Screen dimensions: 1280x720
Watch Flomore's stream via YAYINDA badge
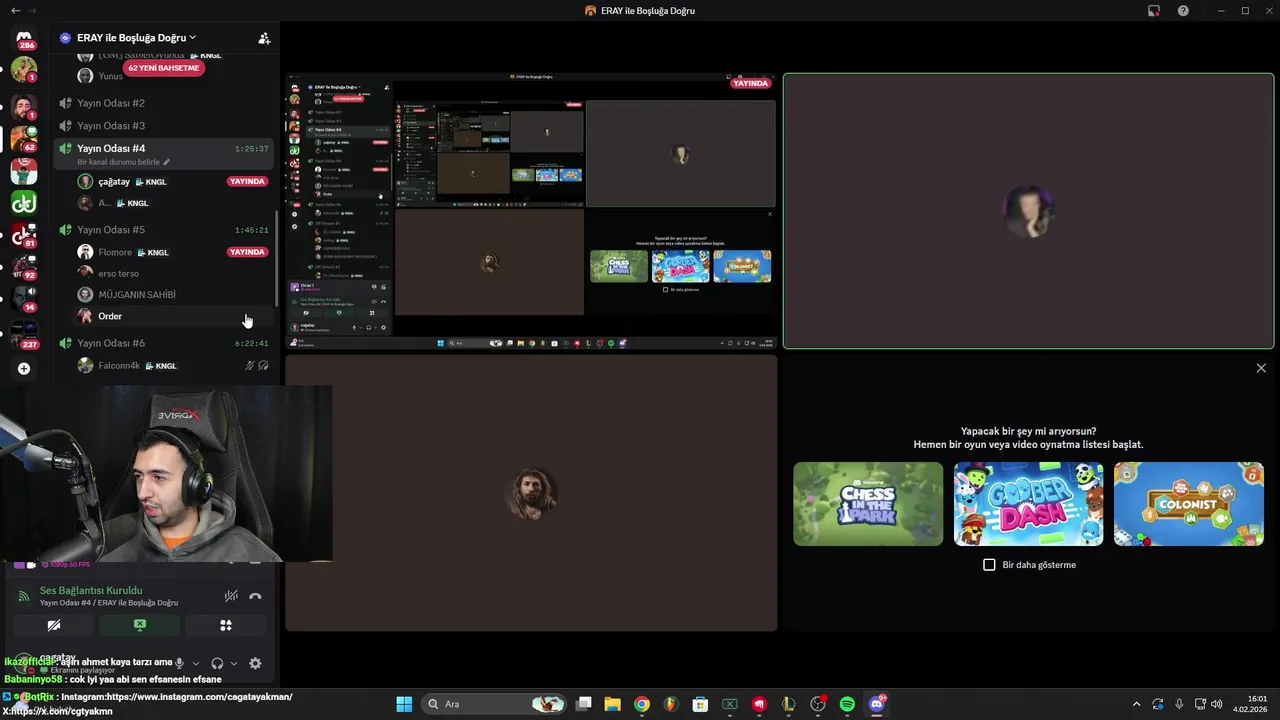point(247,252)
